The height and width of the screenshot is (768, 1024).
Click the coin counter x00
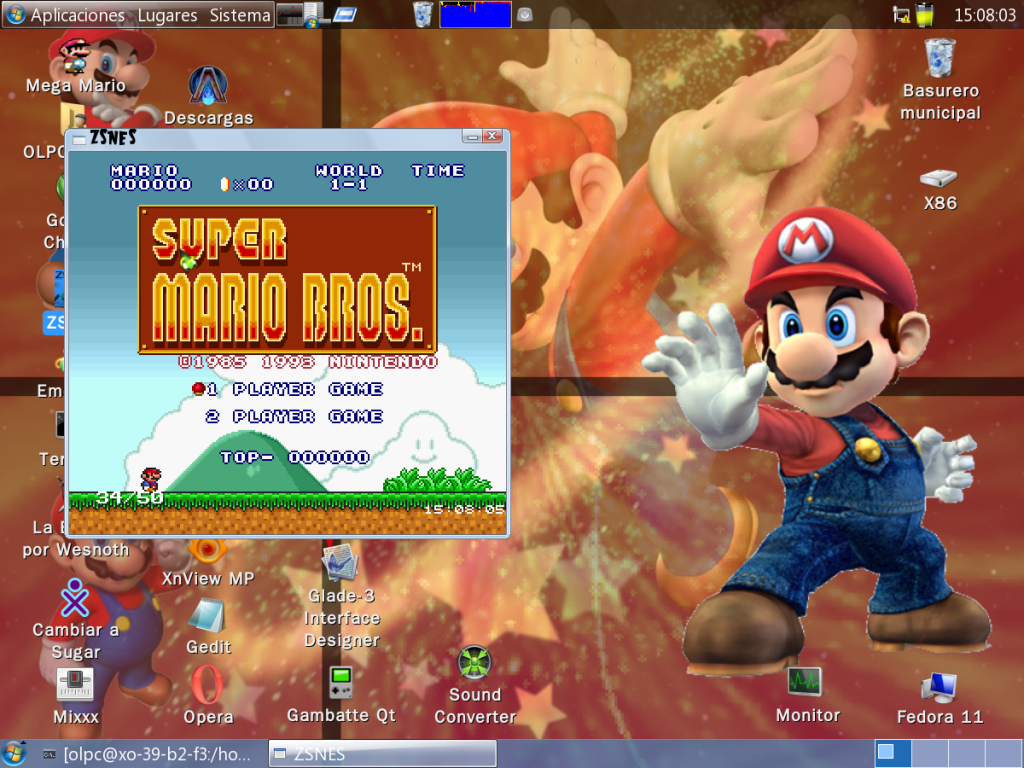248,184
